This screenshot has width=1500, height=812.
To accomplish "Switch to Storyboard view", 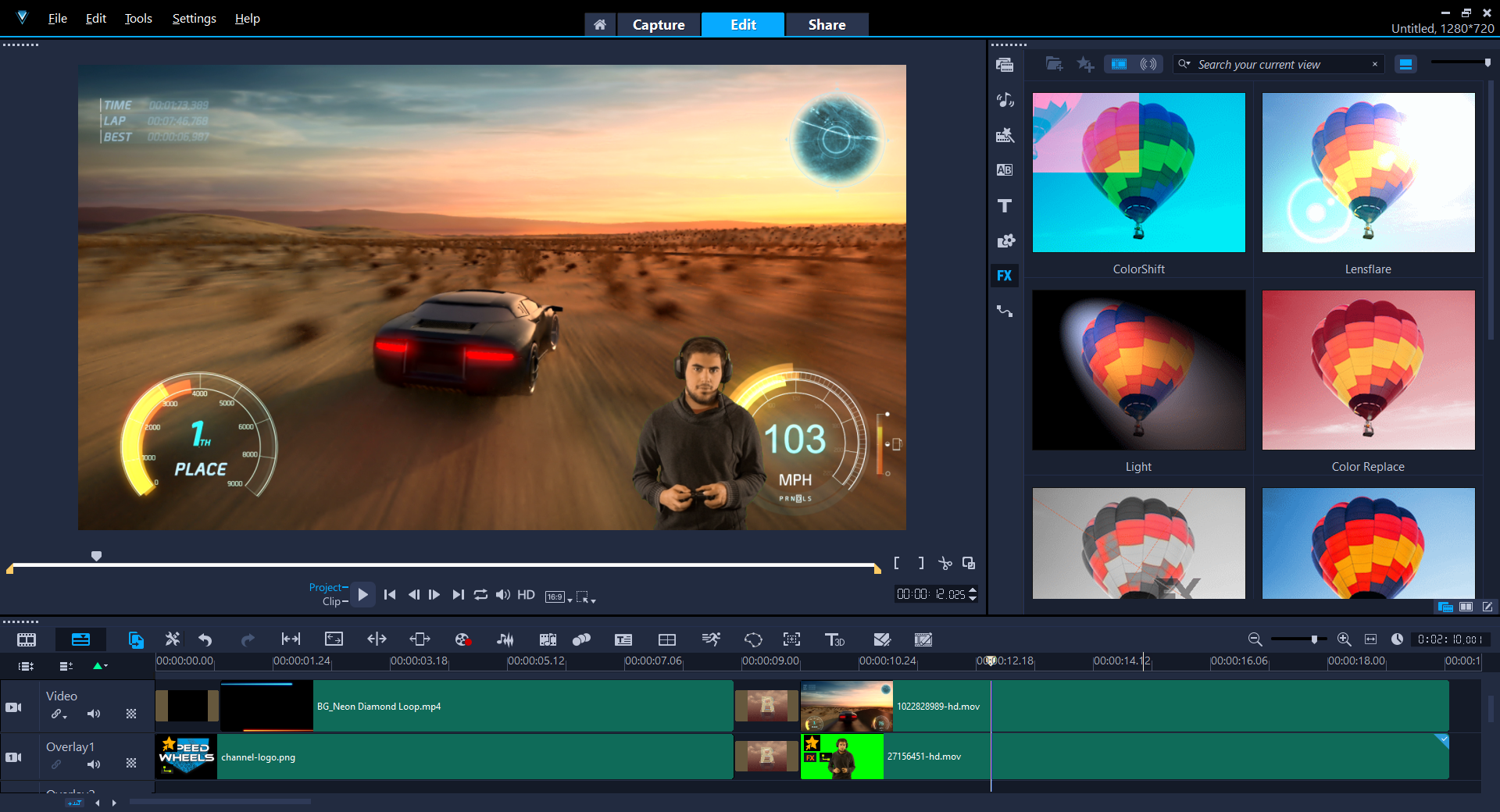I will point(27,639).
